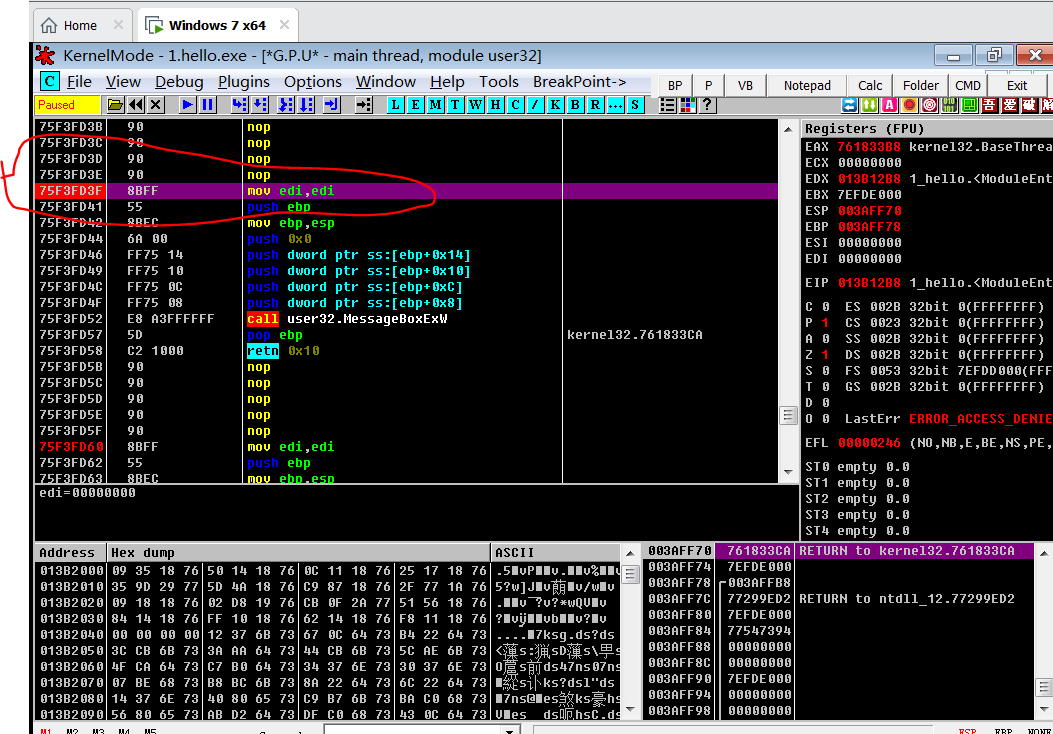Image resolution: width=1053 pixels, height=734 pixels.
Task: Open the Log window with the L button
Action: click(x=396, y=105)
